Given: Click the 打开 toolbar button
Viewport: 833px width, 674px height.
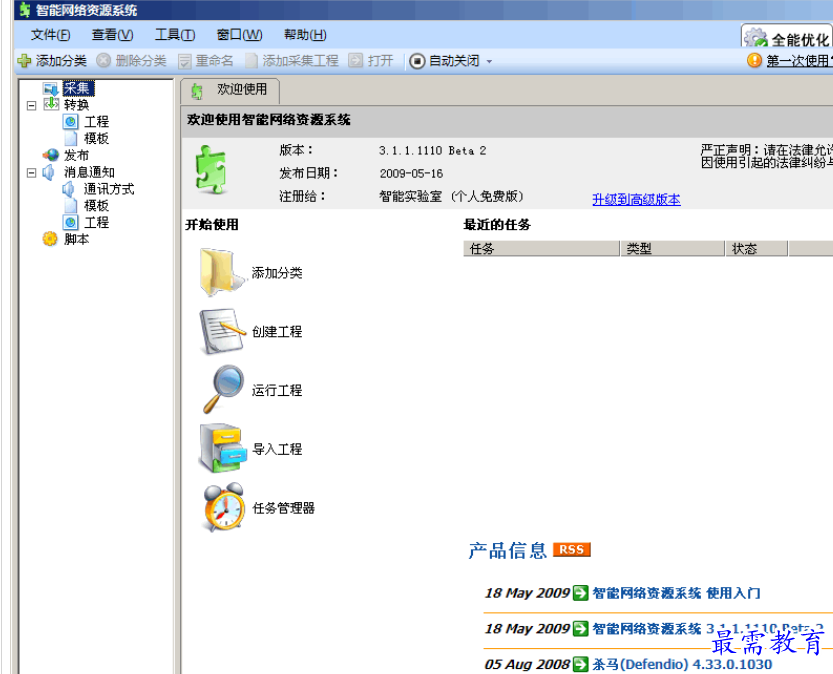Looking at the screenshot, I should point(371,61).
